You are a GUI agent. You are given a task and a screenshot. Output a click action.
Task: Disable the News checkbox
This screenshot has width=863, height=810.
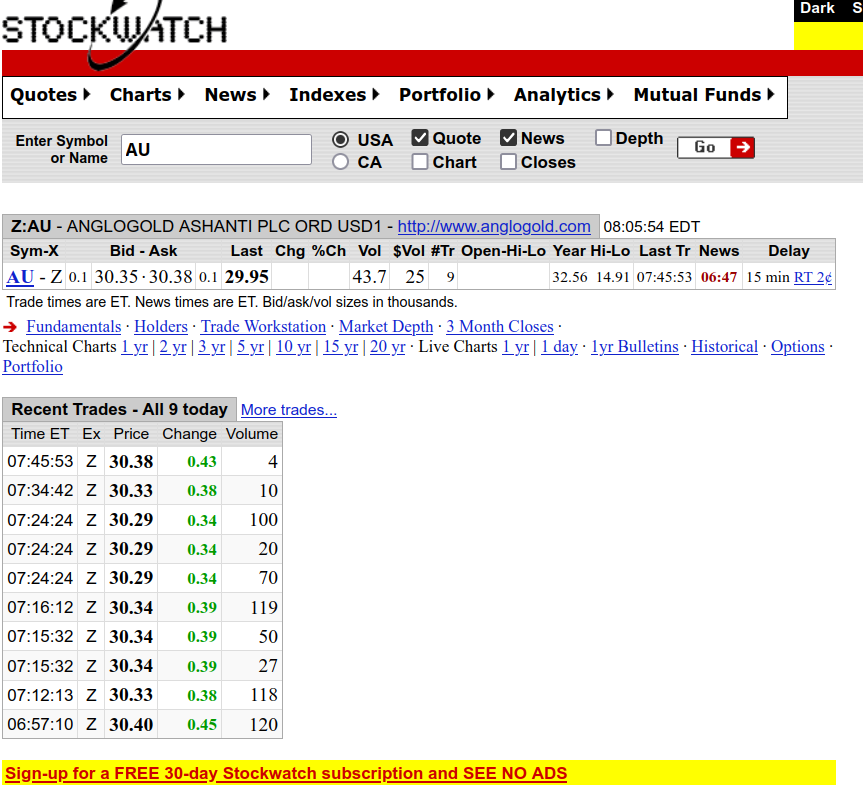pyautogui.click(x=508, y=138)
